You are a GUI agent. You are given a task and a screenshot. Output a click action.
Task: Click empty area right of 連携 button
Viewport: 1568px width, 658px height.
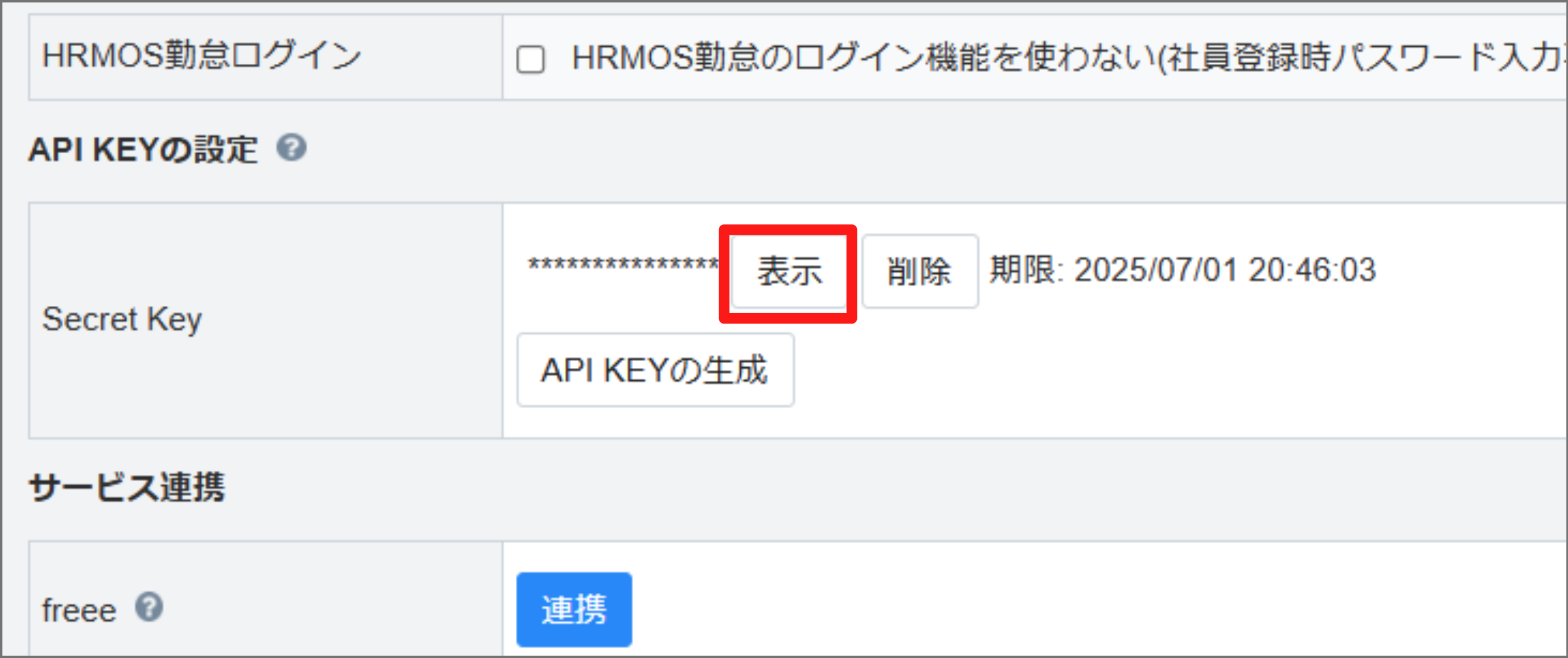tap(1035, 609)
